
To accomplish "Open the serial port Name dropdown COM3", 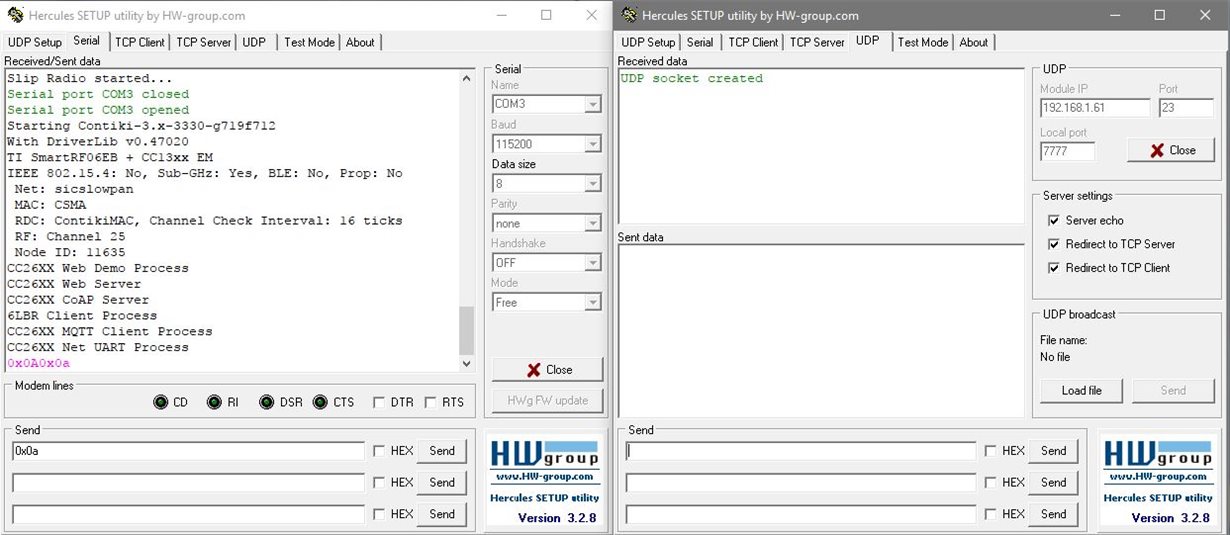I will tap(593, 104).
